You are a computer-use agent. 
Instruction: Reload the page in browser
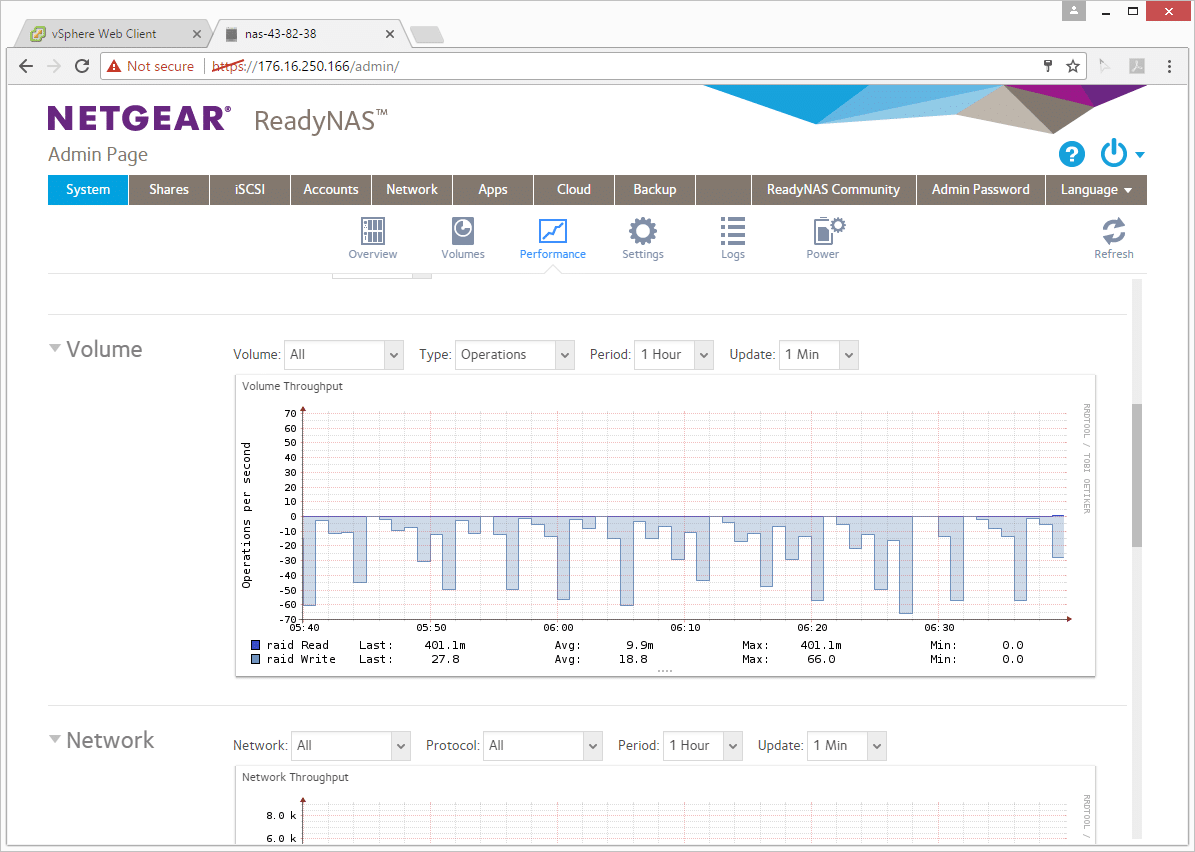pos(82,66)
